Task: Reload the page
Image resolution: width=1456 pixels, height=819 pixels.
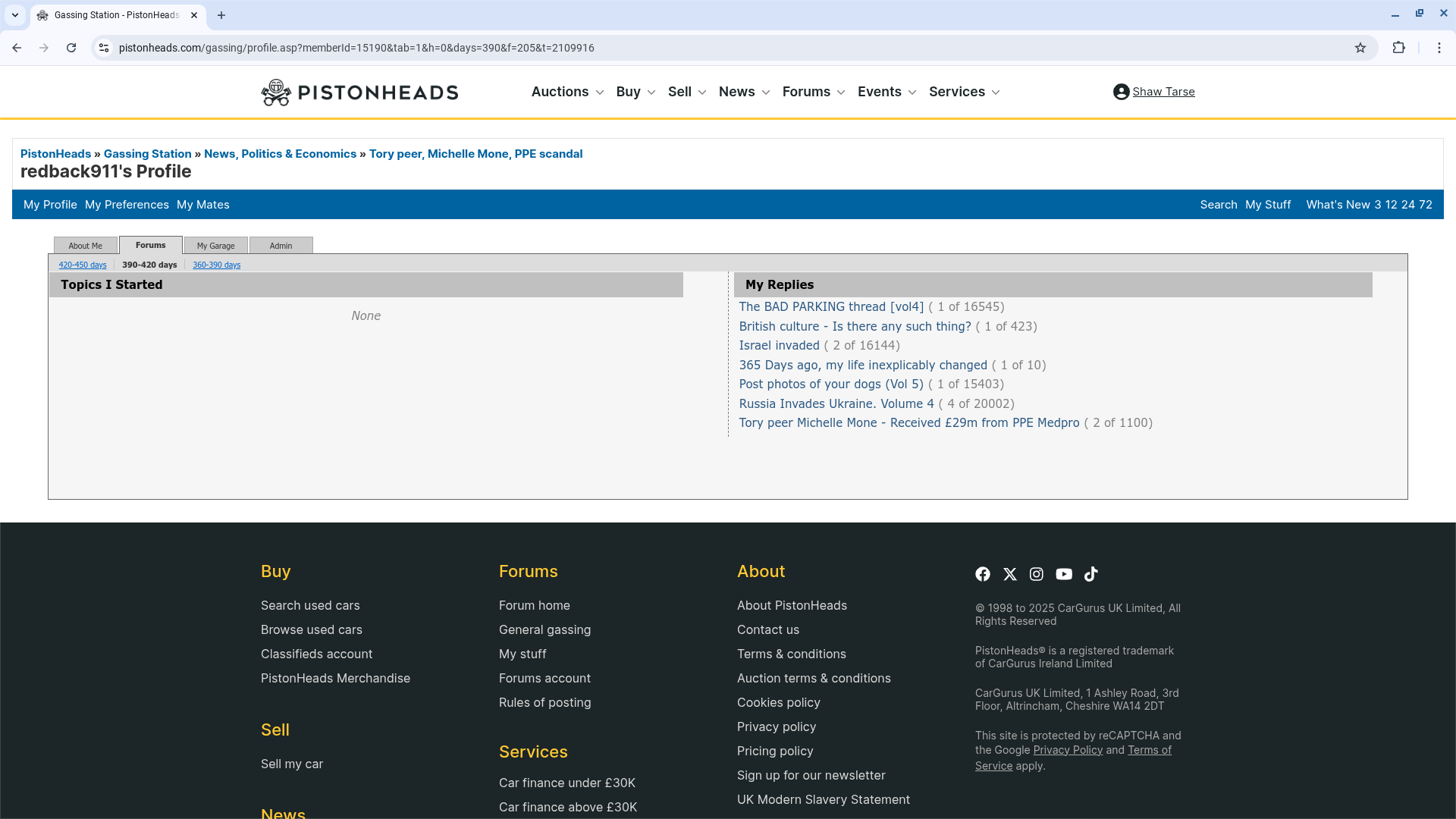Action: 71,48
